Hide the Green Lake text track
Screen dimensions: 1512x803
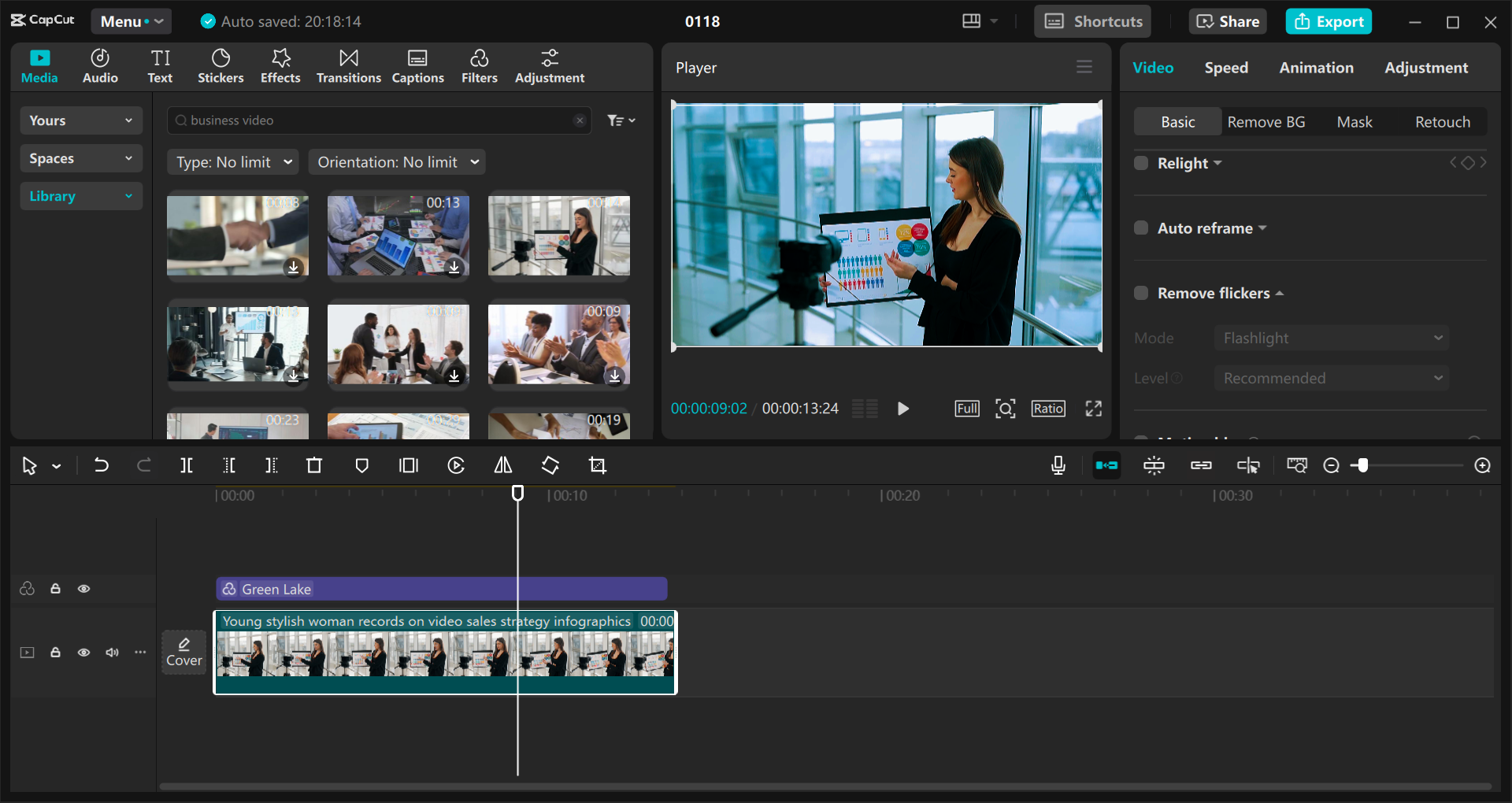tap(84, 589)
